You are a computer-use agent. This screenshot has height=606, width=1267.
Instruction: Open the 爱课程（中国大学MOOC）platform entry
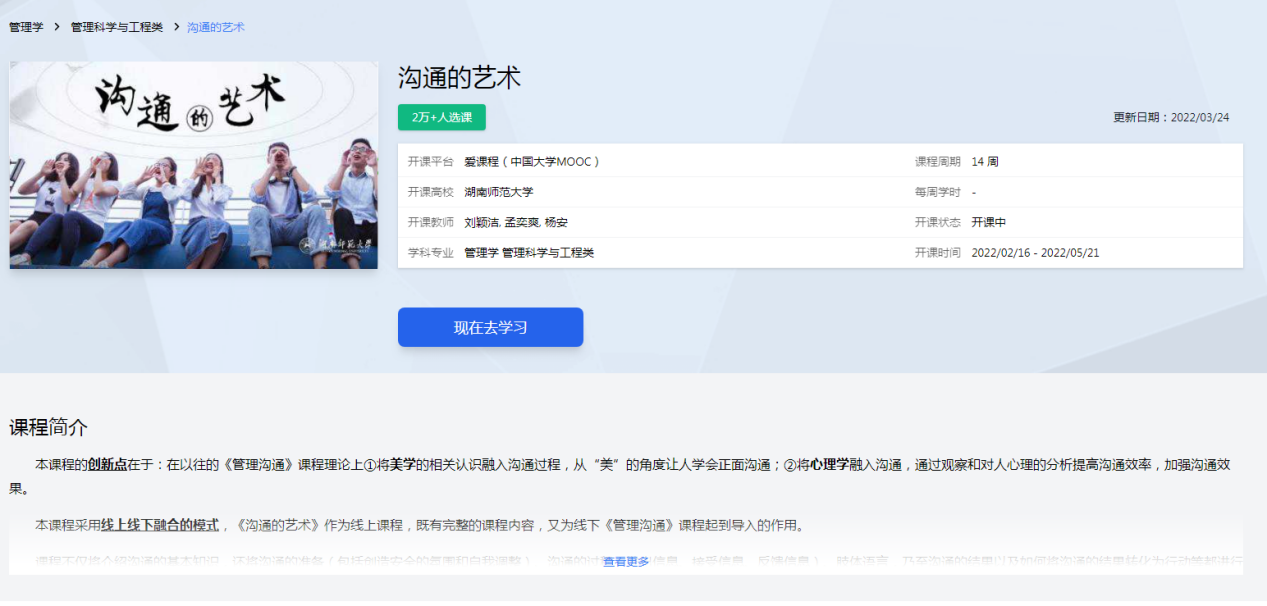click(531, 162)
